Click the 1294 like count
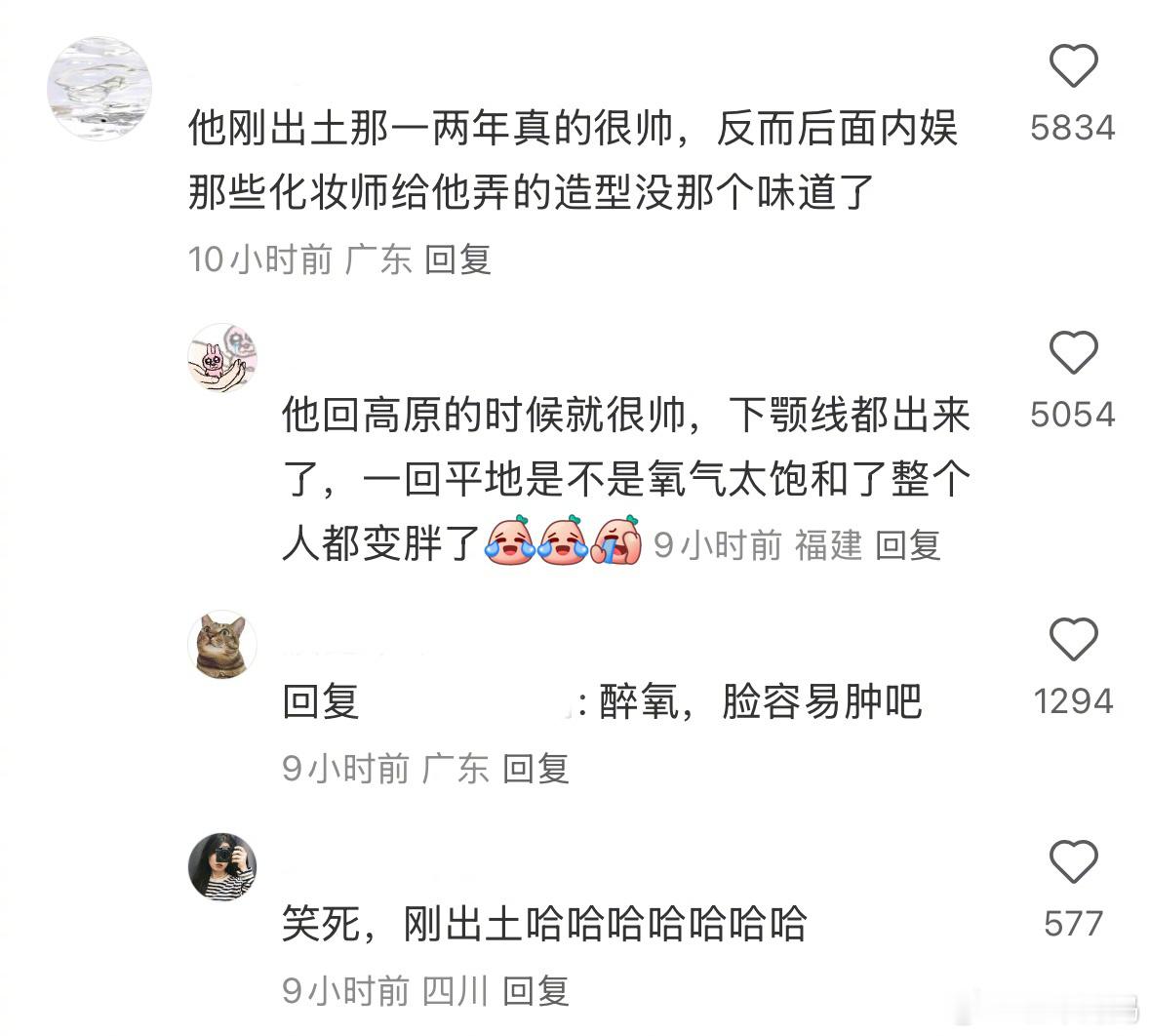The image size is (1150, 1036). tap(1073, 700)
